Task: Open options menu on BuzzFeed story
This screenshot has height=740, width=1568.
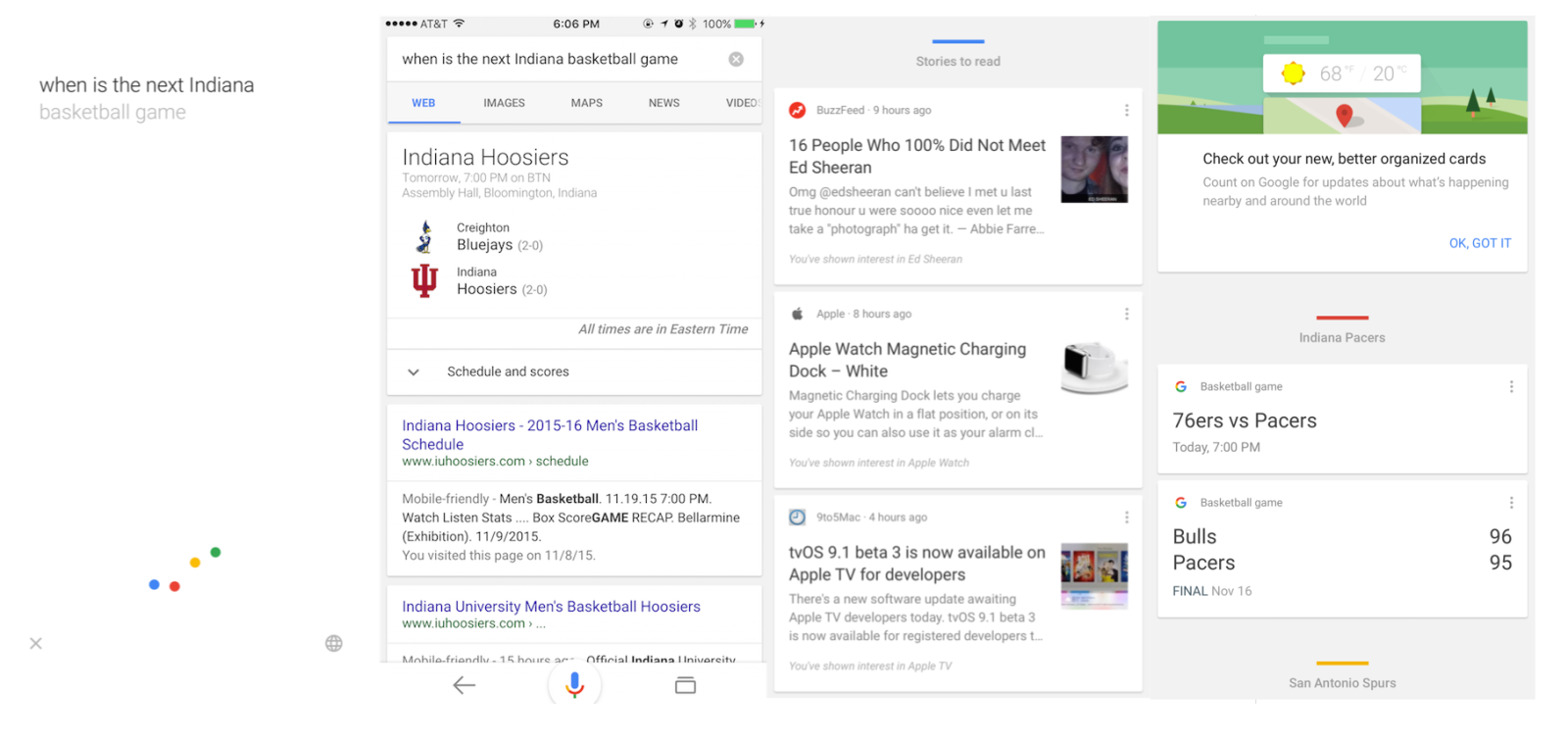Action: click(1126, 111)
